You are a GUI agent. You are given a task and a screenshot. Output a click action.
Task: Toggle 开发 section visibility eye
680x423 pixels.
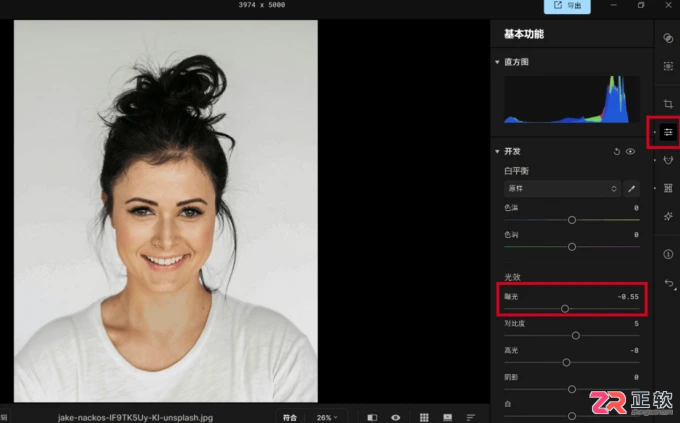(x=631, y=151)
